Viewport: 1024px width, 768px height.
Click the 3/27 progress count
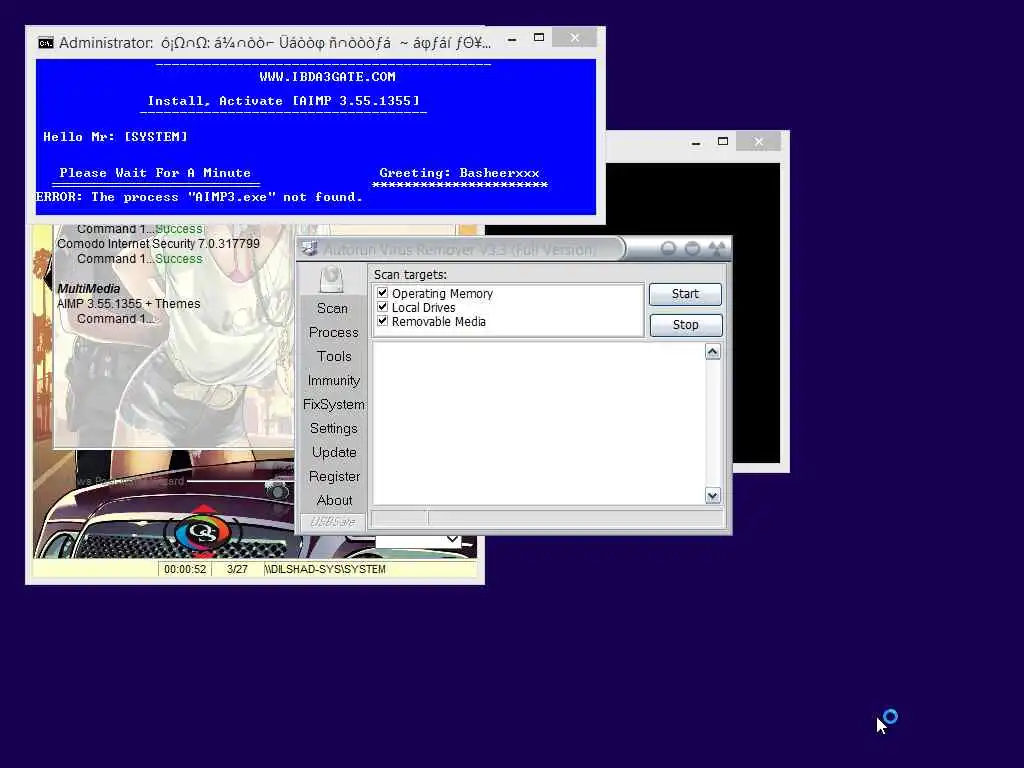237,569
